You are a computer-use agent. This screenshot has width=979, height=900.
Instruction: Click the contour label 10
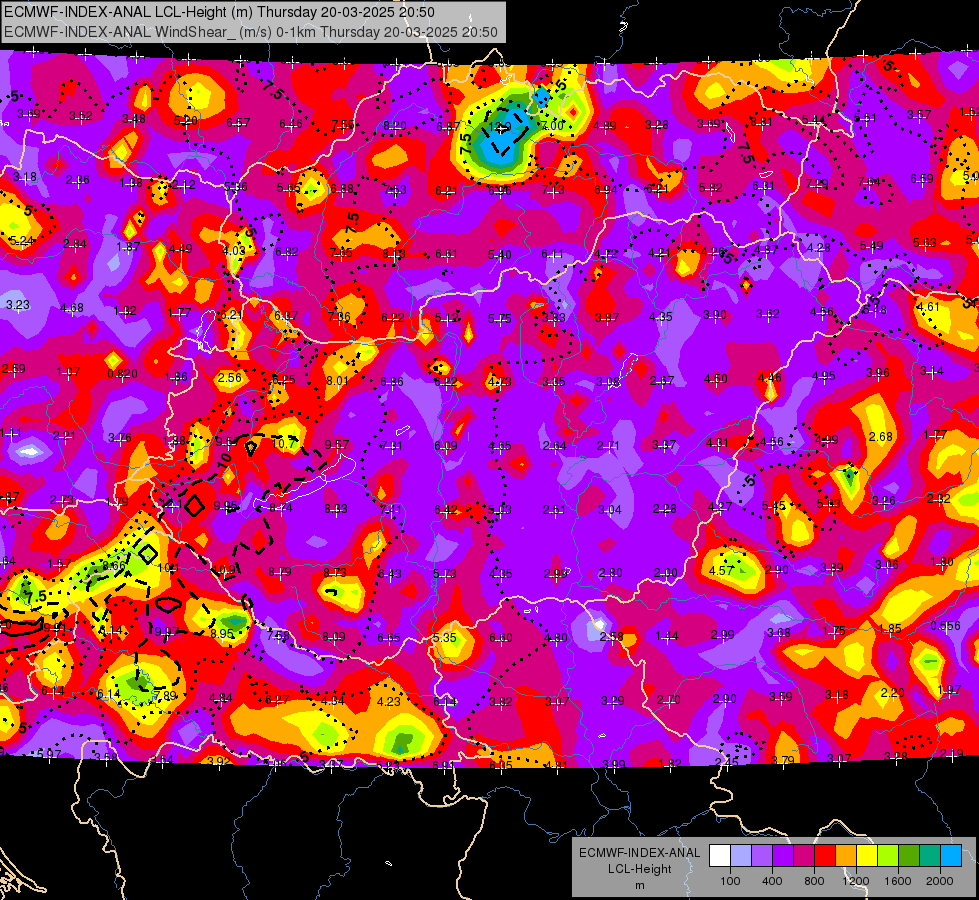225,461
